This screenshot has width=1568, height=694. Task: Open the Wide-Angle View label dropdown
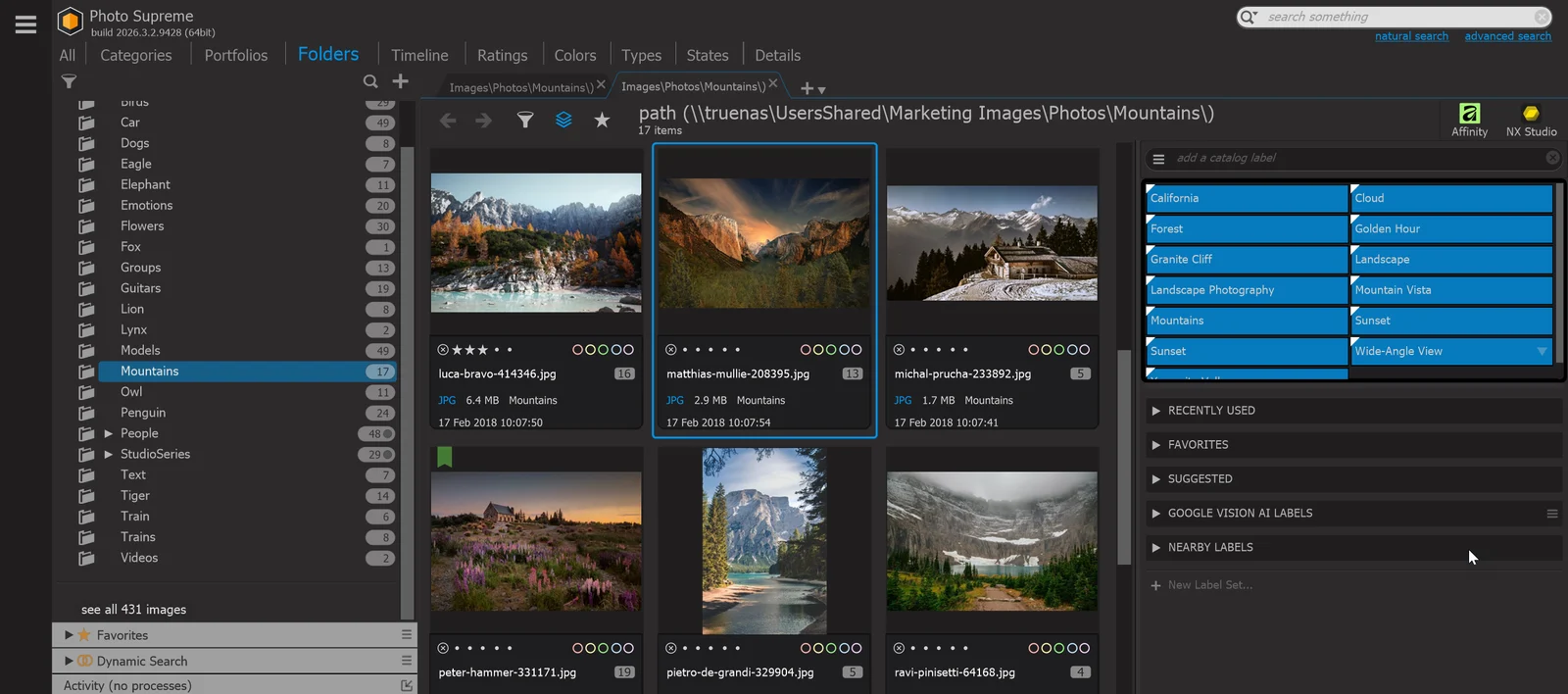point(1542,351)
